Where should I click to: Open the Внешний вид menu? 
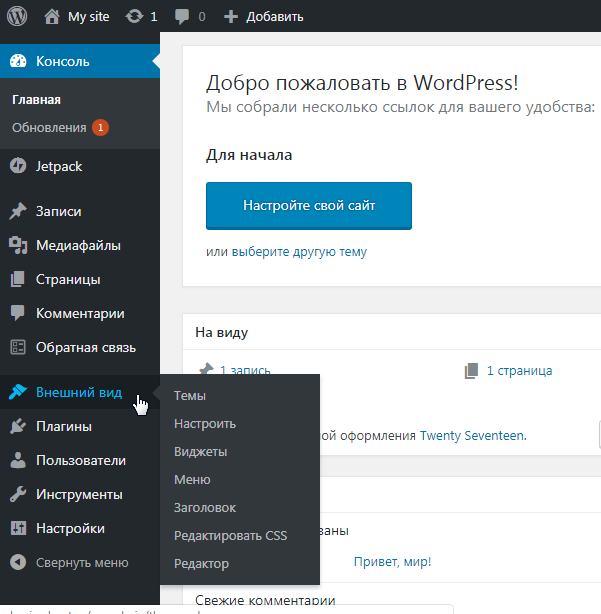pos(80,392)
